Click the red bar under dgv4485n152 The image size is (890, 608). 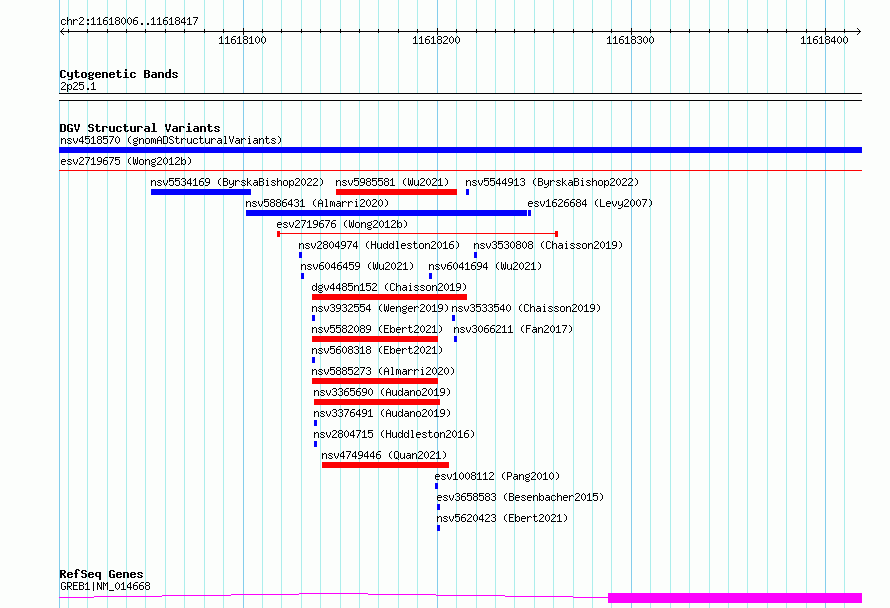pyautogui.click(x=389, y=297)
